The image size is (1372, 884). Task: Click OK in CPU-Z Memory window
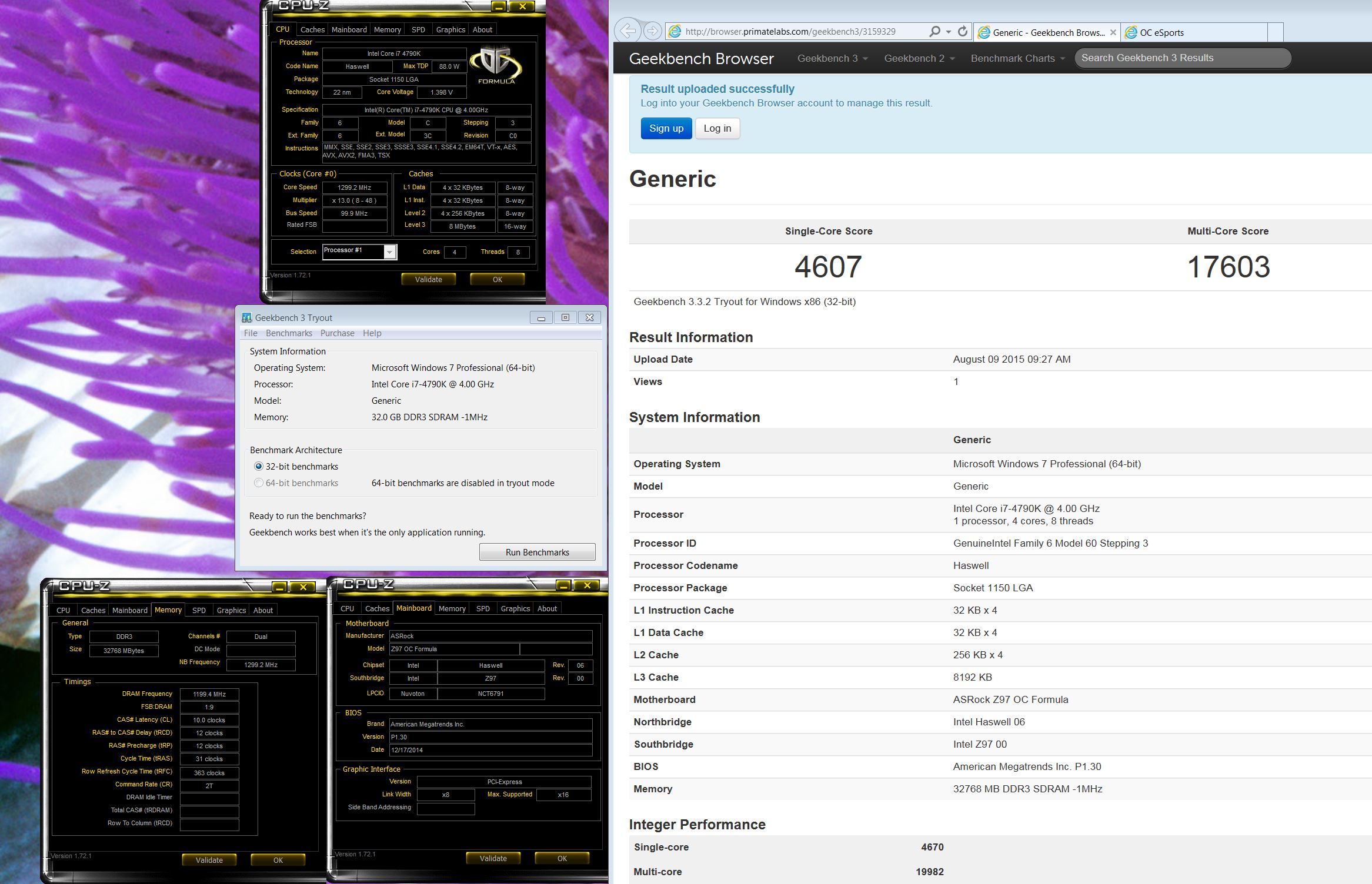point(278,860)
